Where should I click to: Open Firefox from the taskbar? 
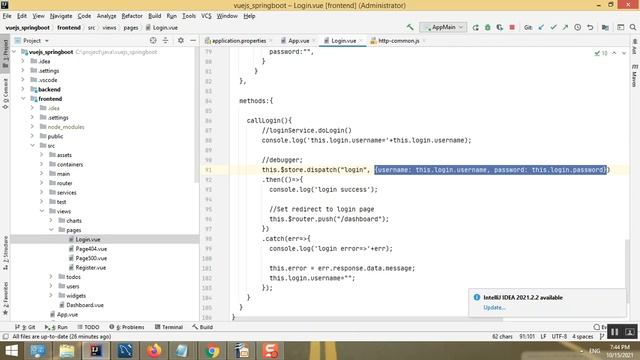pyautogui.click(x=154, y=351)
